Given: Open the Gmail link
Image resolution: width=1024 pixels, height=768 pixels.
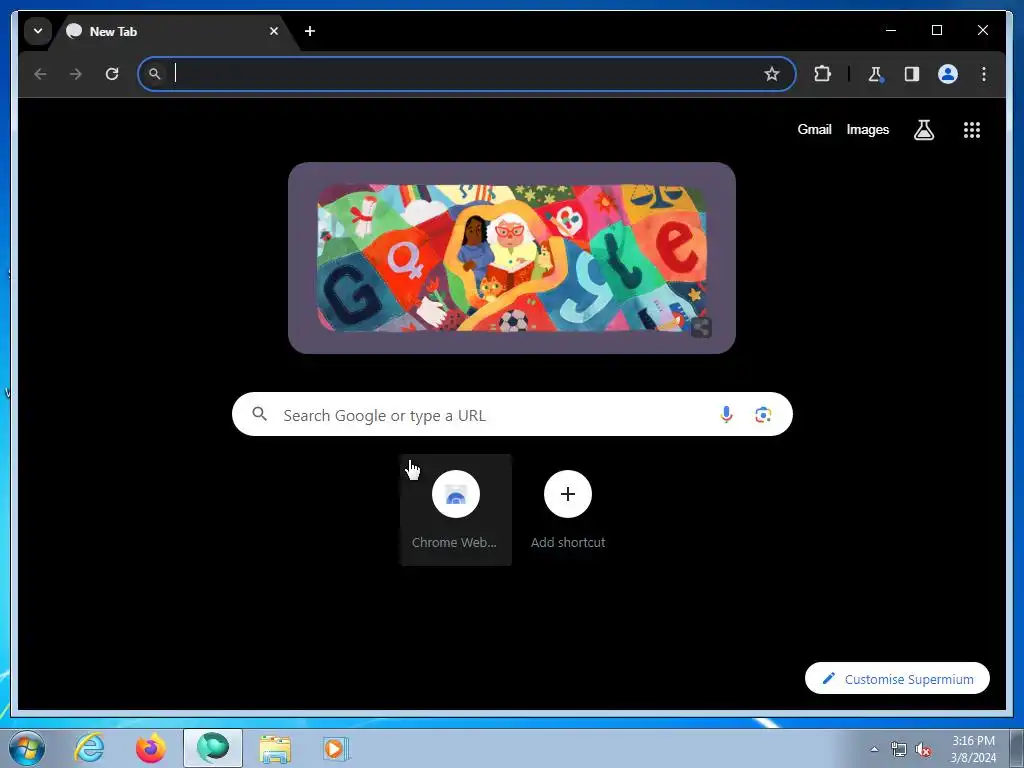Looking at the screenshot, I should click(814, 129).
